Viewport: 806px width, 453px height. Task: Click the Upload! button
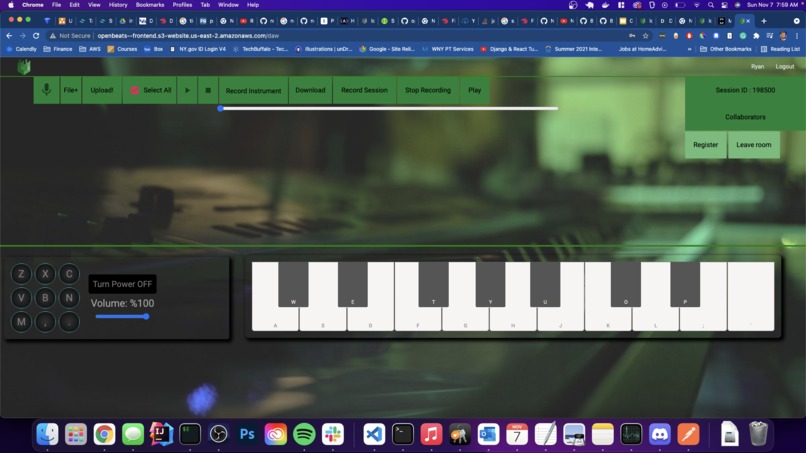click(102, 90)
